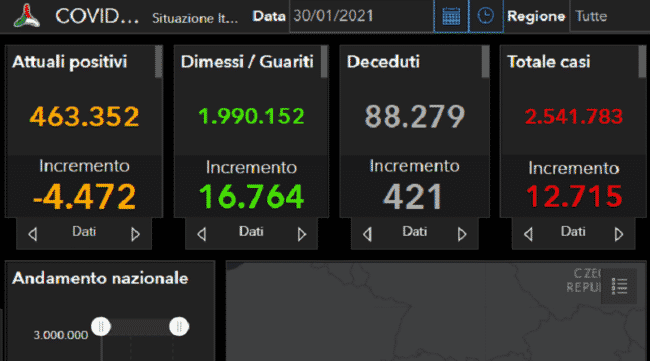Image resolution: width=650 pixels, height=361 pixels.
Task: Open the Regione dropdown showing Tutte
Action: (609, 17)
